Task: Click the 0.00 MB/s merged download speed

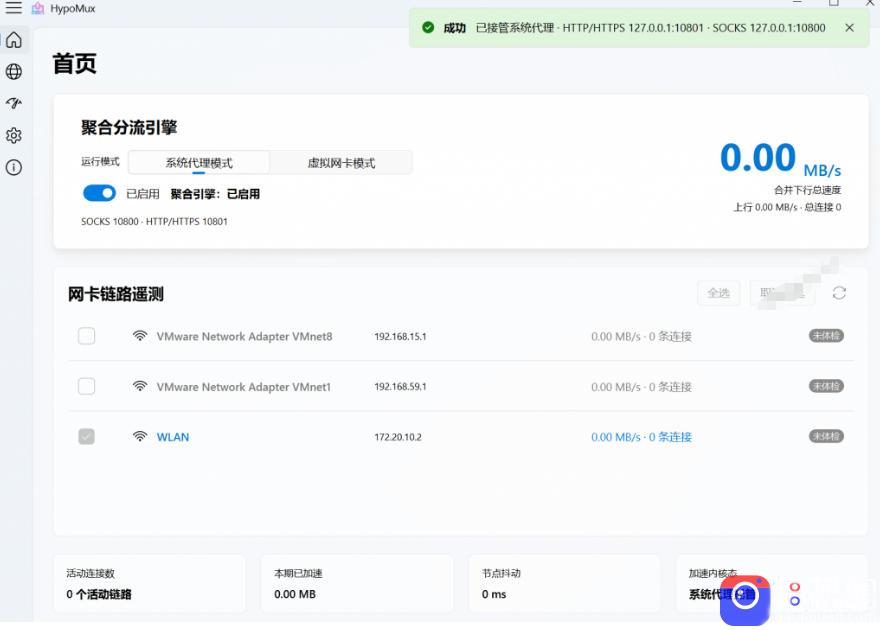Action: point(780,158)
